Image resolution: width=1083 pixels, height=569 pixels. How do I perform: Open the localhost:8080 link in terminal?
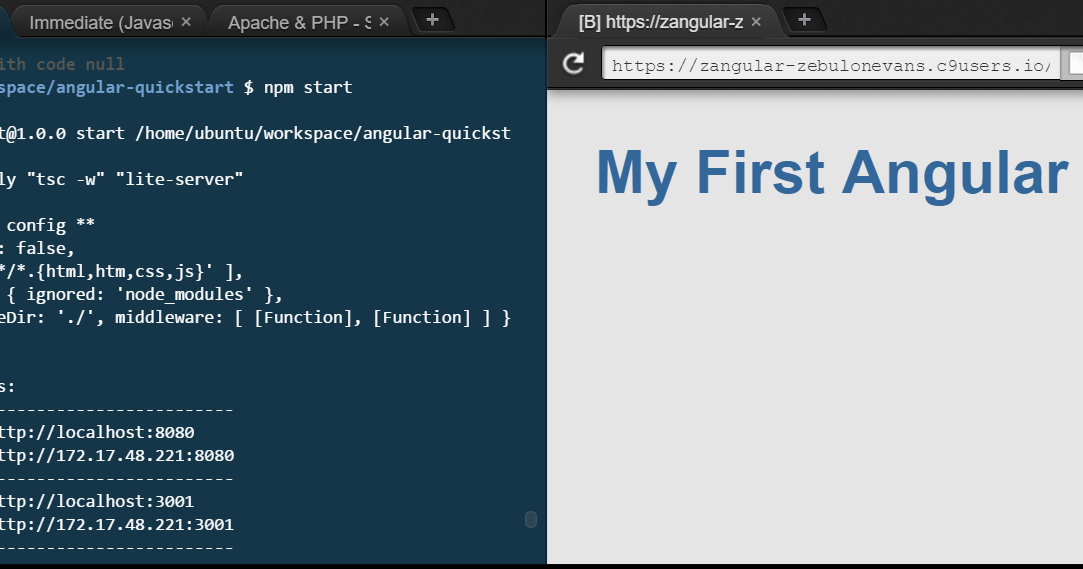tap(96, 433)
